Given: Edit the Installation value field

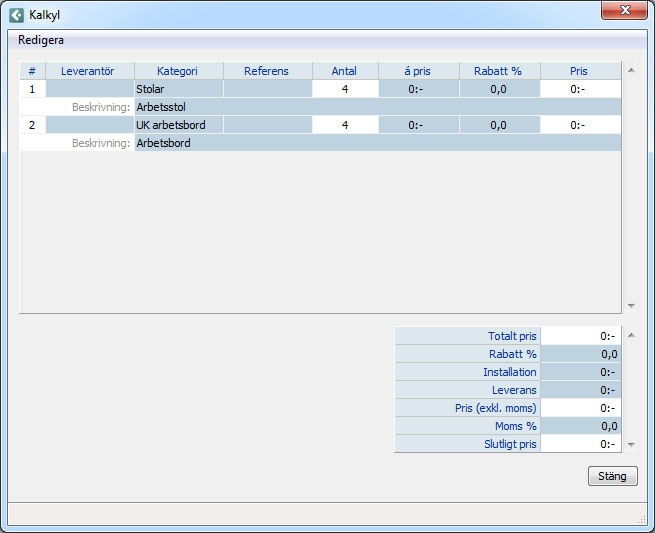Looking at the screenshot, I should pos(580,372).
